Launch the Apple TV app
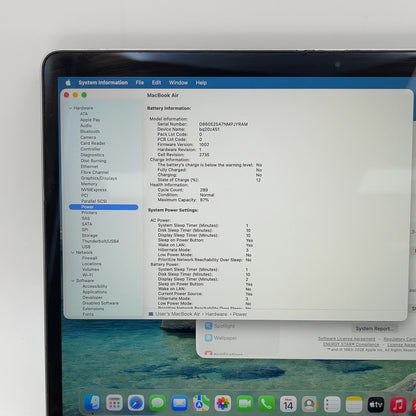This screenshot has height=416, width=416. [x=375, y=405]
